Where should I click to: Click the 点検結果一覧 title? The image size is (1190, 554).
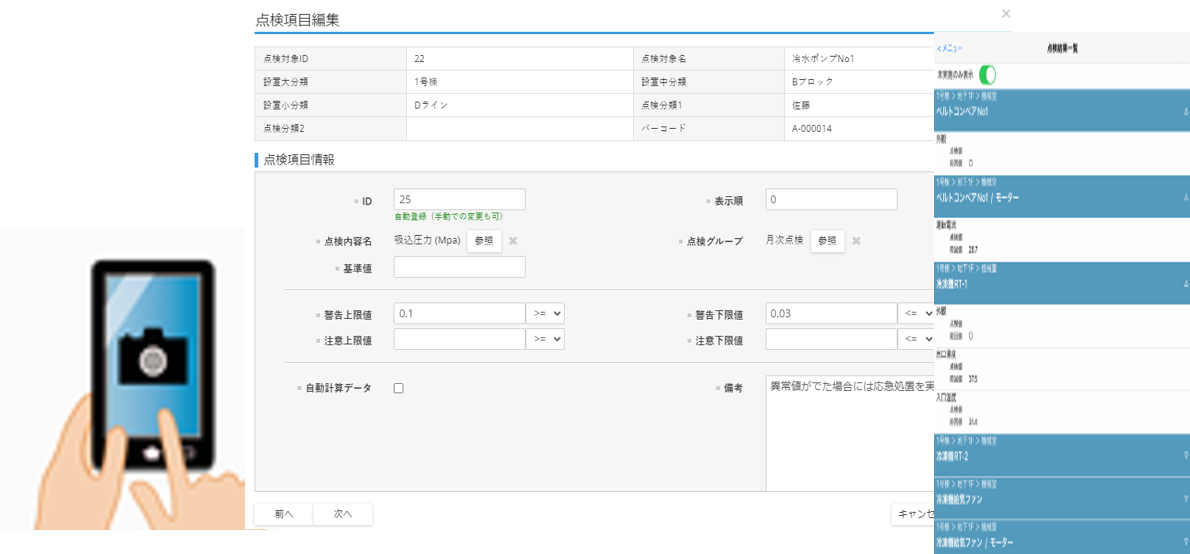click(1062, 48)
